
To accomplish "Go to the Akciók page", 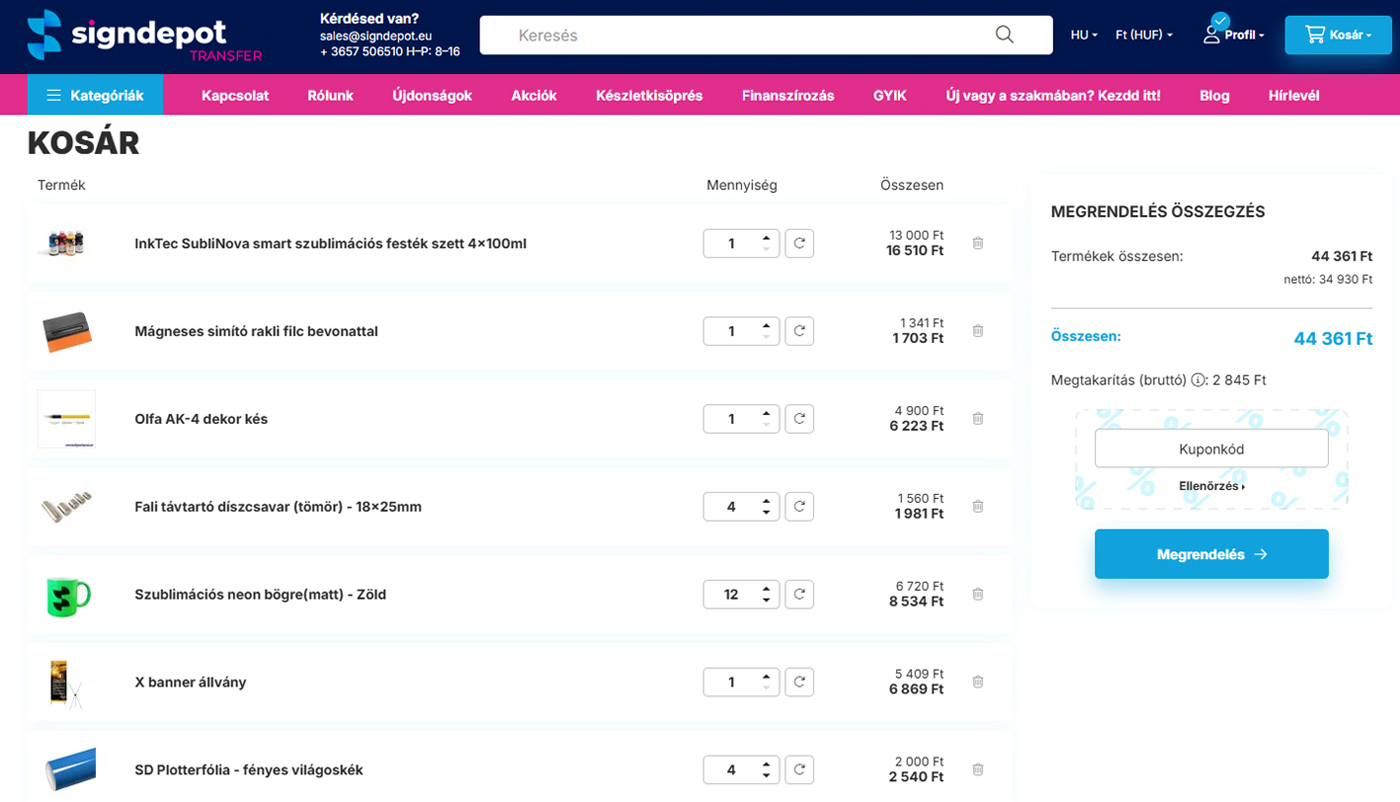I will click(534, 96).
